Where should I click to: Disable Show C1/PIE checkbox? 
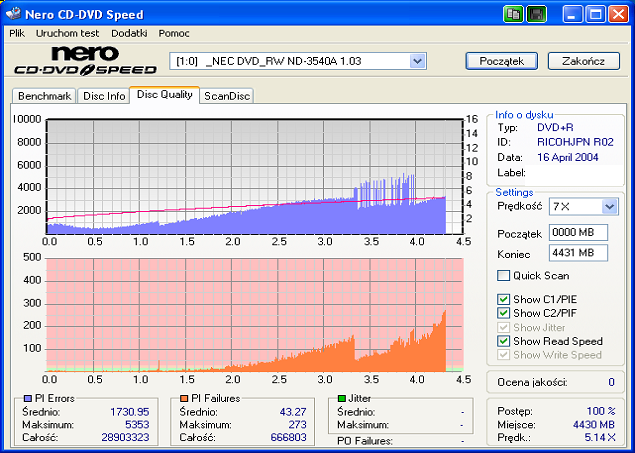click(x=503, y=299)
